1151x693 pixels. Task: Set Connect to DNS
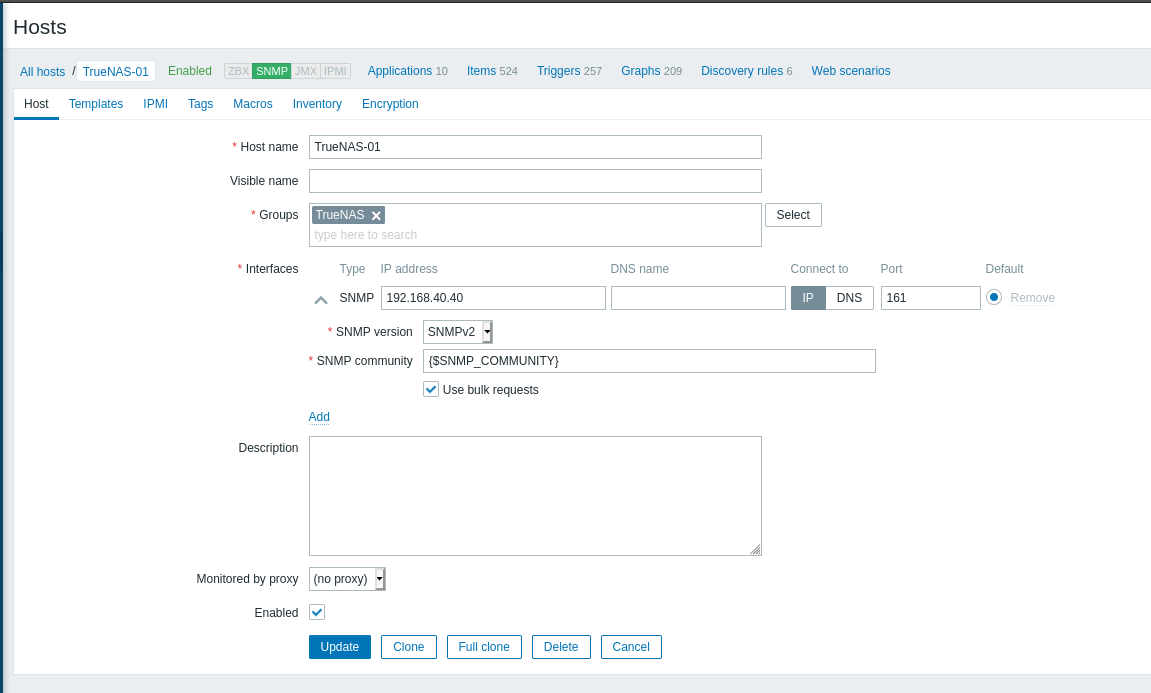click(849, 297)
